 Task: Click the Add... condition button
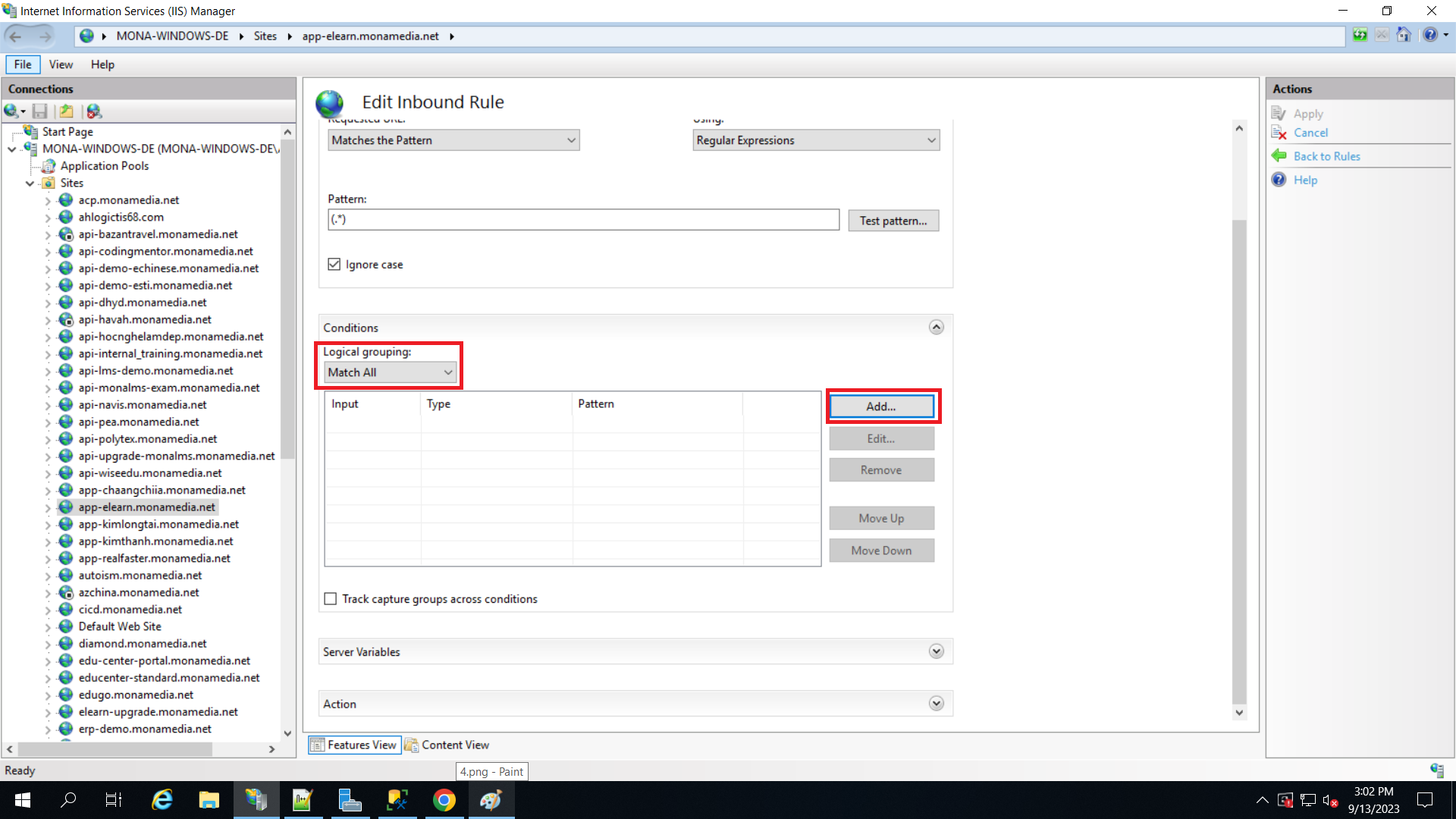click(x=881, y=406)
